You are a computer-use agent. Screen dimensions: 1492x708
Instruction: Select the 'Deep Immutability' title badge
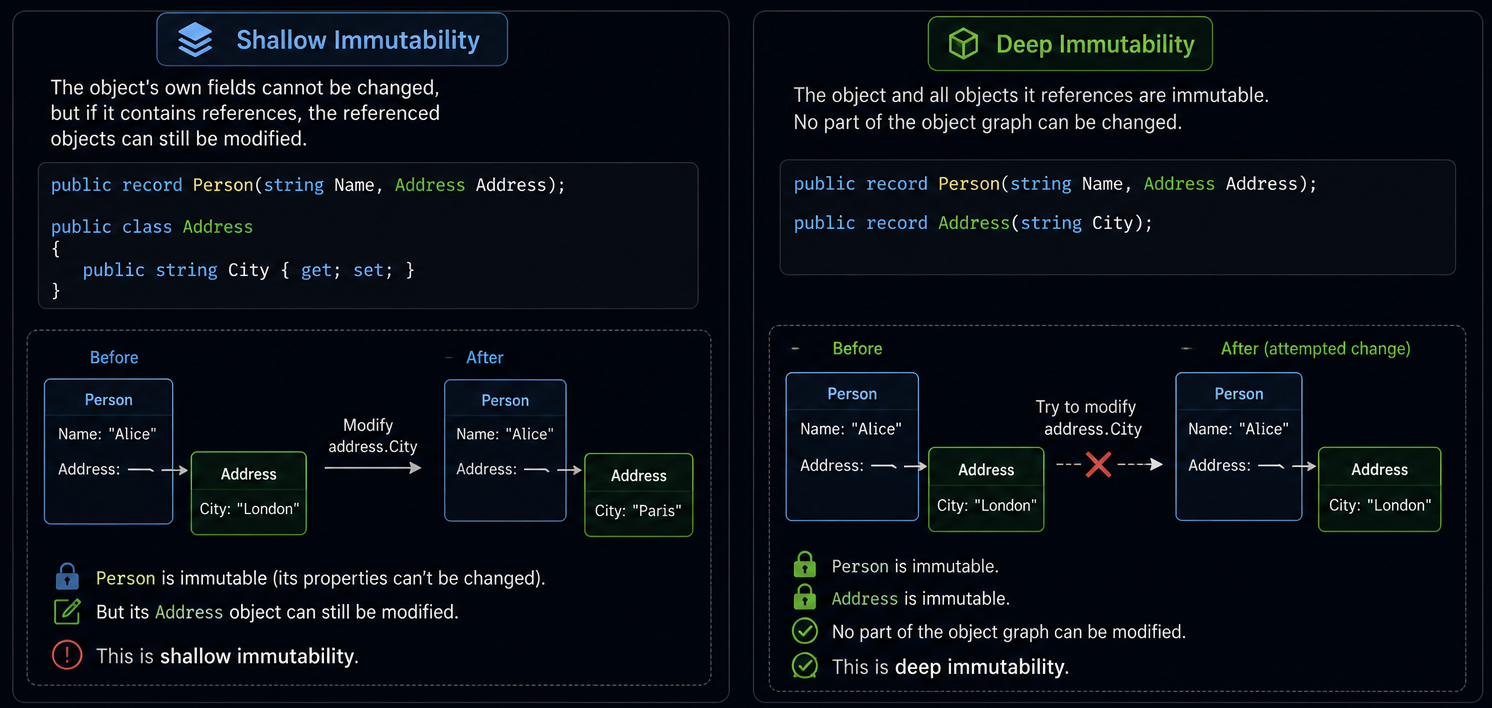[x=1070, y=44]
